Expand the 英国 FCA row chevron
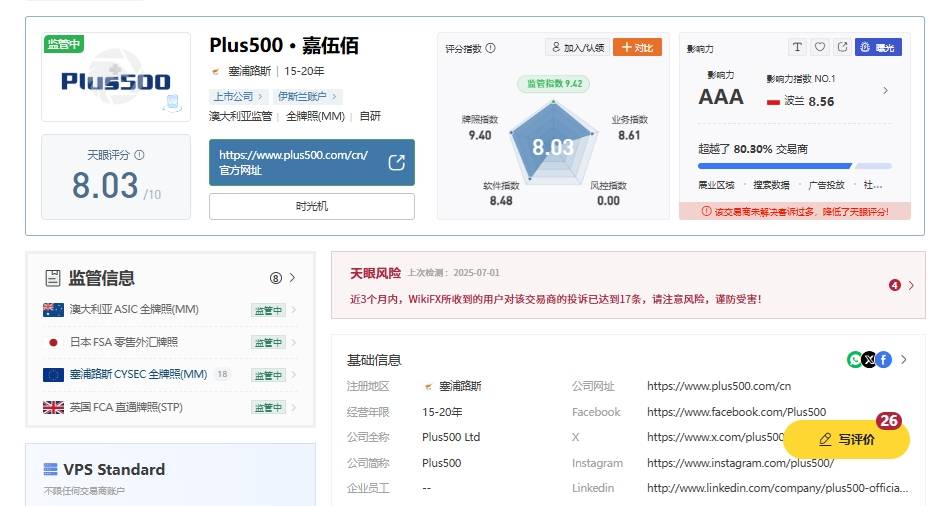Viewport: 948px width, 506px height. 294,407
